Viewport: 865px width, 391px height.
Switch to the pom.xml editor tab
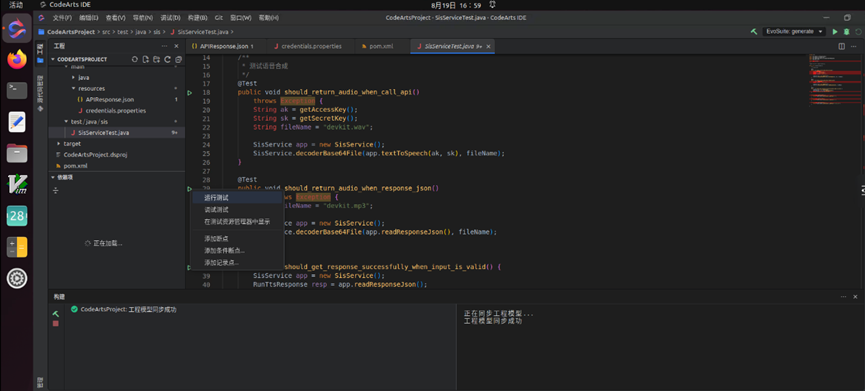(382, 46)
